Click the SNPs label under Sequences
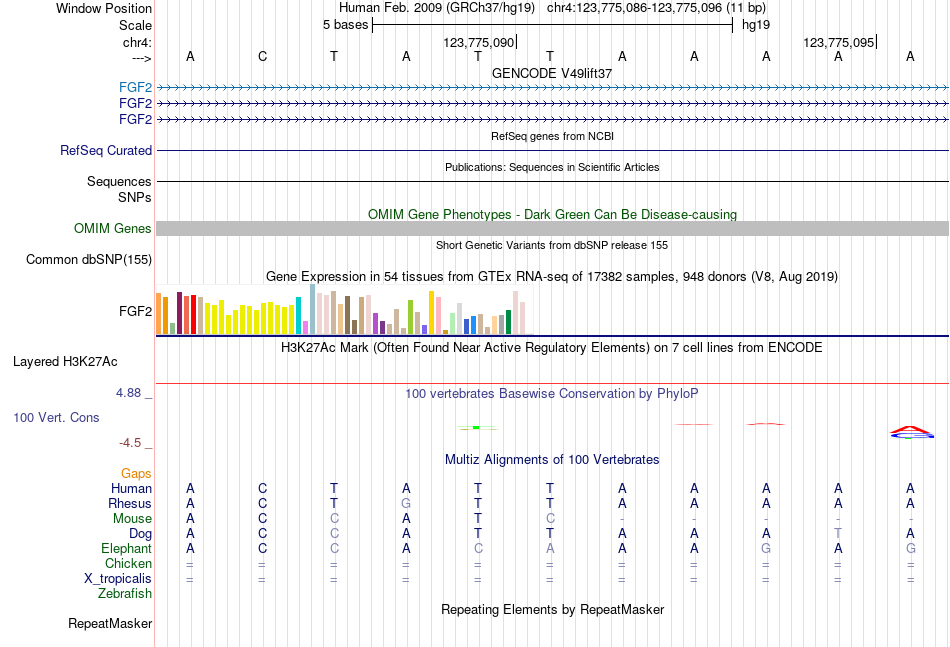Screen dimensions: 950x647 pyautogui.click(x=135, y=197)
